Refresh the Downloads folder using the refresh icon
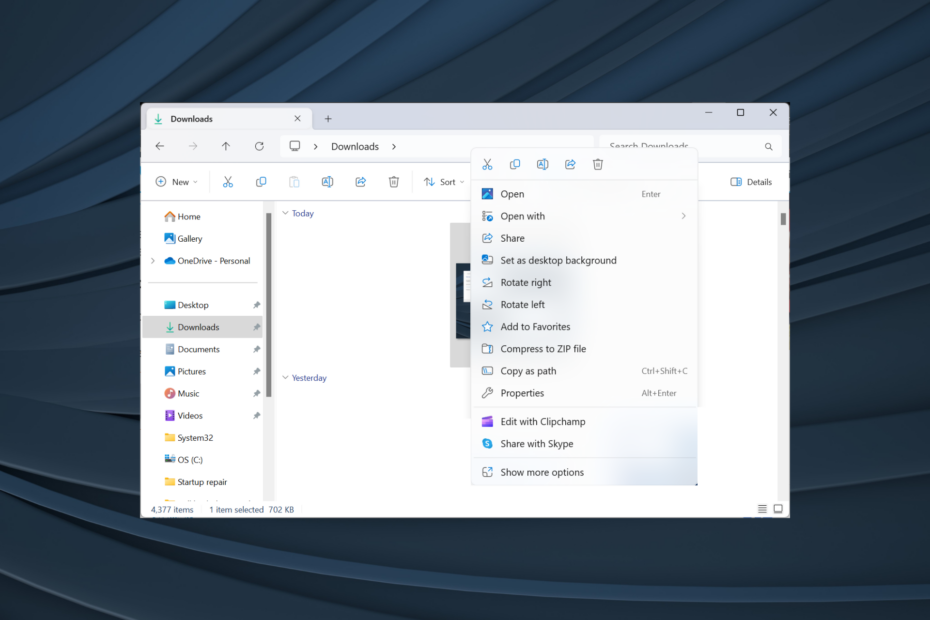 (259, 146)
